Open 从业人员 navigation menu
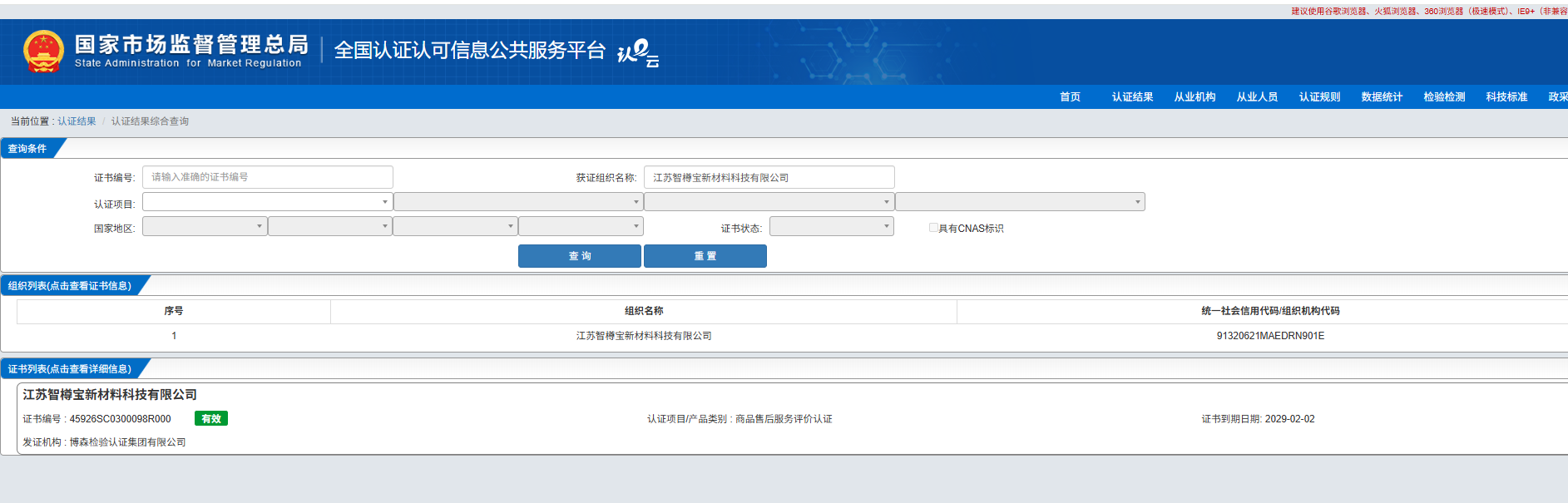1568x503 pixels. pos(1257,97)
